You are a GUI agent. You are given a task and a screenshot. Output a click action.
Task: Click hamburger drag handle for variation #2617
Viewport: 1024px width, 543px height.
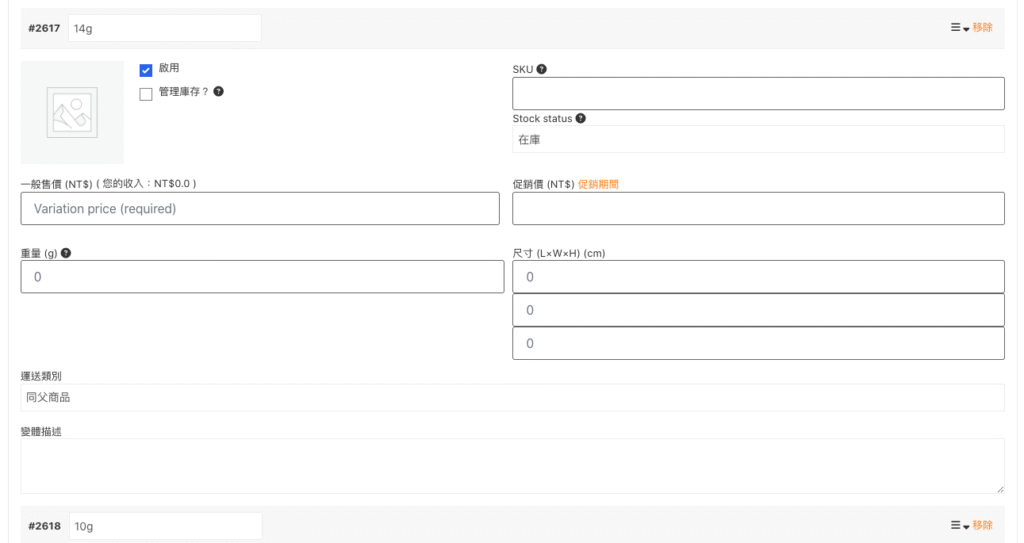[x=955, y=27]
